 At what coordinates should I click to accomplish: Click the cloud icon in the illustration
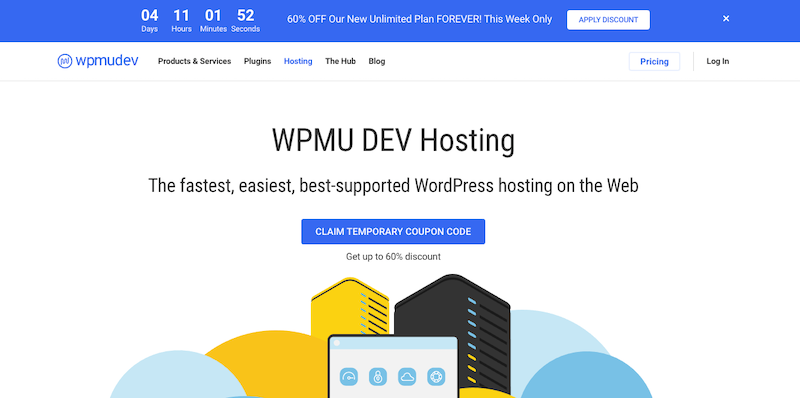coord(407,377)
